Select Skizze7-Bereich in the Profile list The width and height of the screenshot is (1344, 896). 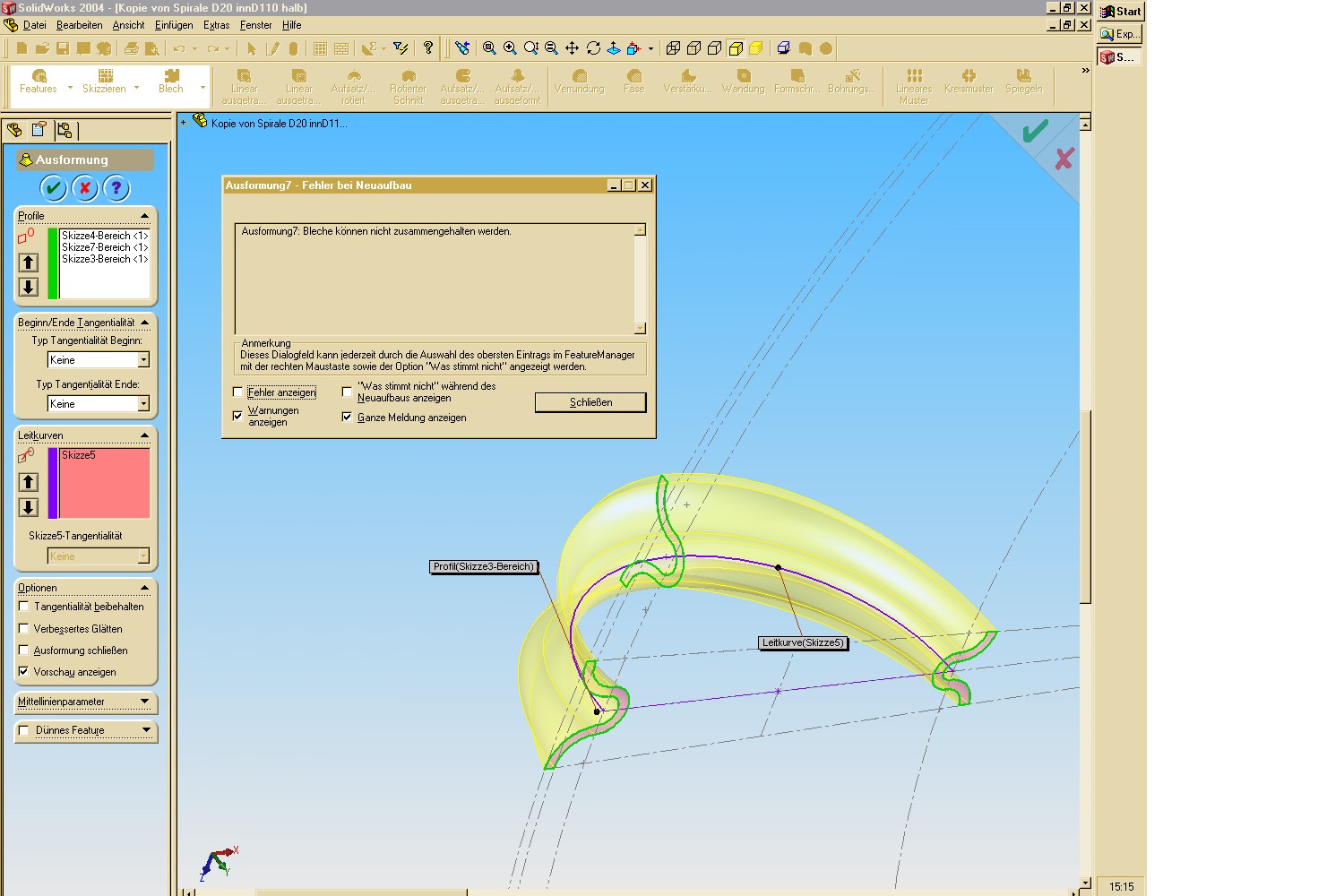[104, 247]
